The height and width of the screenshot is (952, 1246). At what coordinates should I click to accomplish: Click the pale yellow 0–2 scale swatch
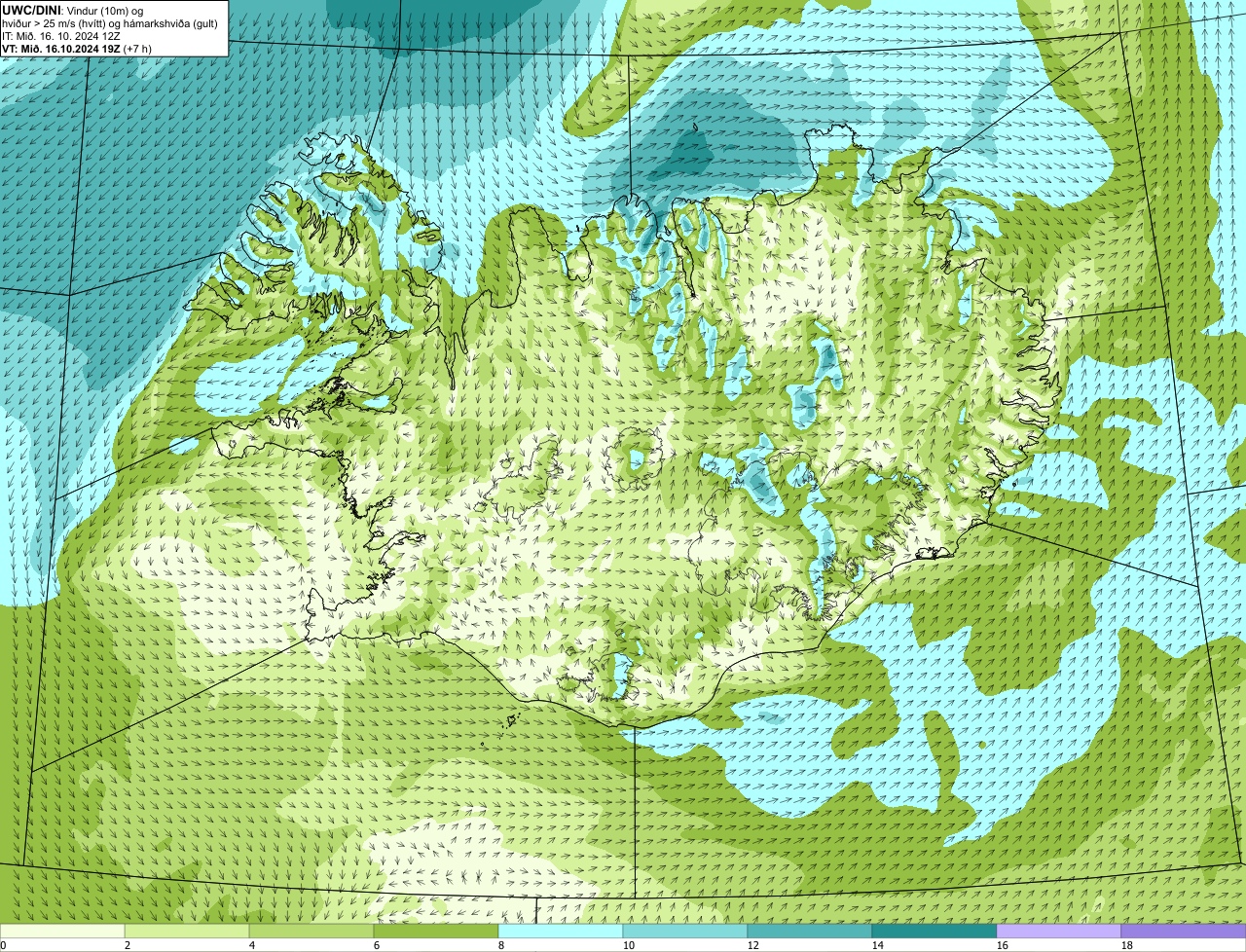point(62,931)
